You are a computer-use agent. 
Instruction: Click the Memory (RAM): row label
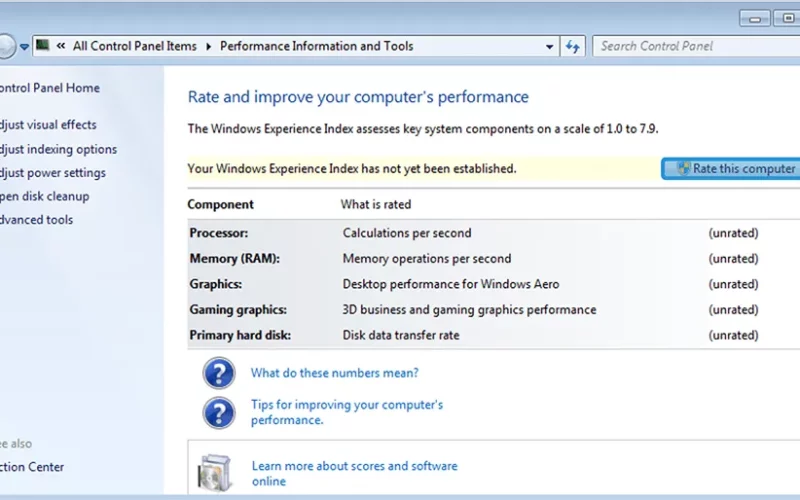tap(235, 259)
